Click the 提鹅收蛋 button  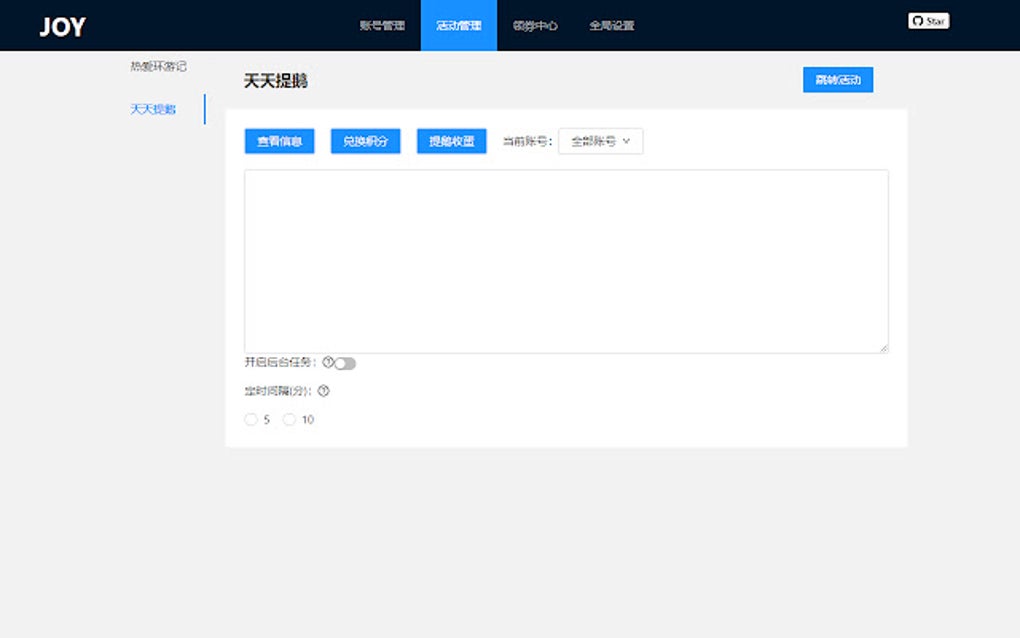[x=450, y=141]
